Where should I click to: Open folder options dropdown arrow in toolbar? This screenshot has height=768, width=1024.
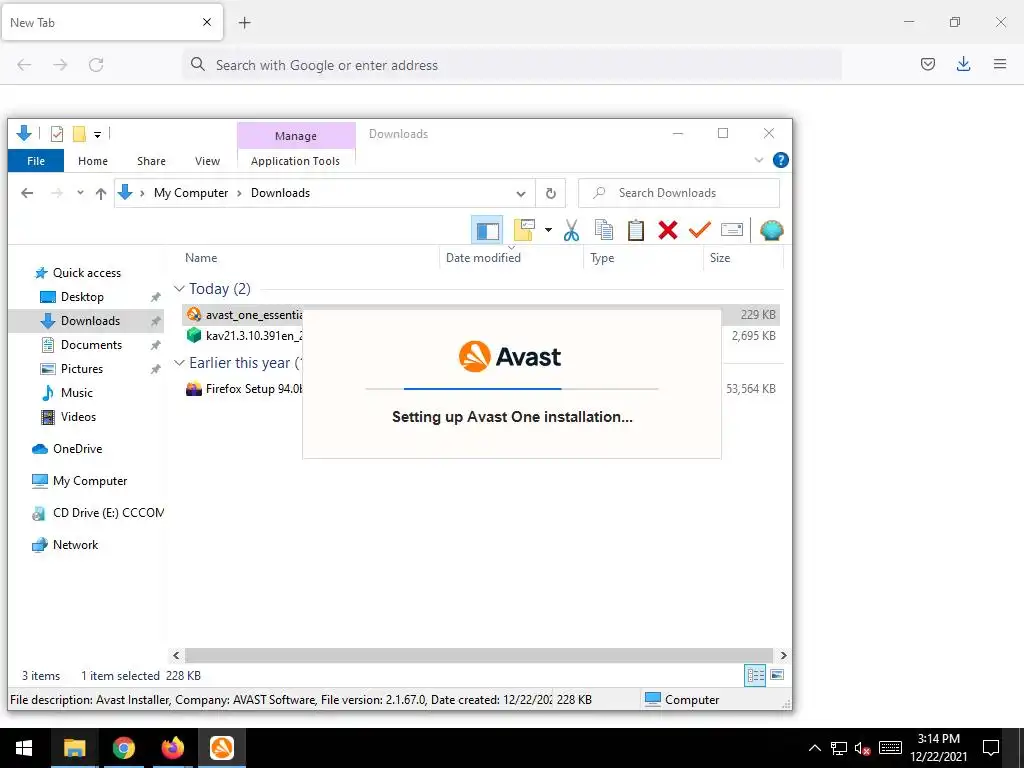point(549,230)
